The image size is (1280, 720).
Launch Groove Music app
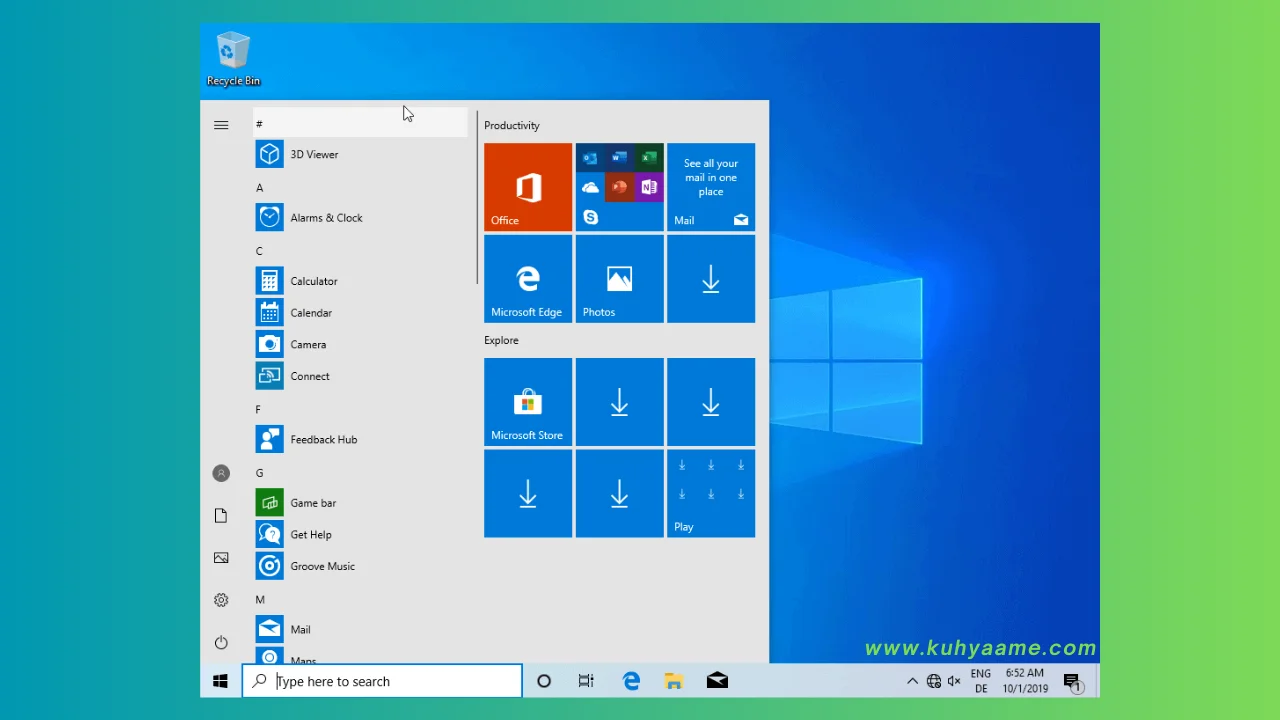[x=360, y=566]
